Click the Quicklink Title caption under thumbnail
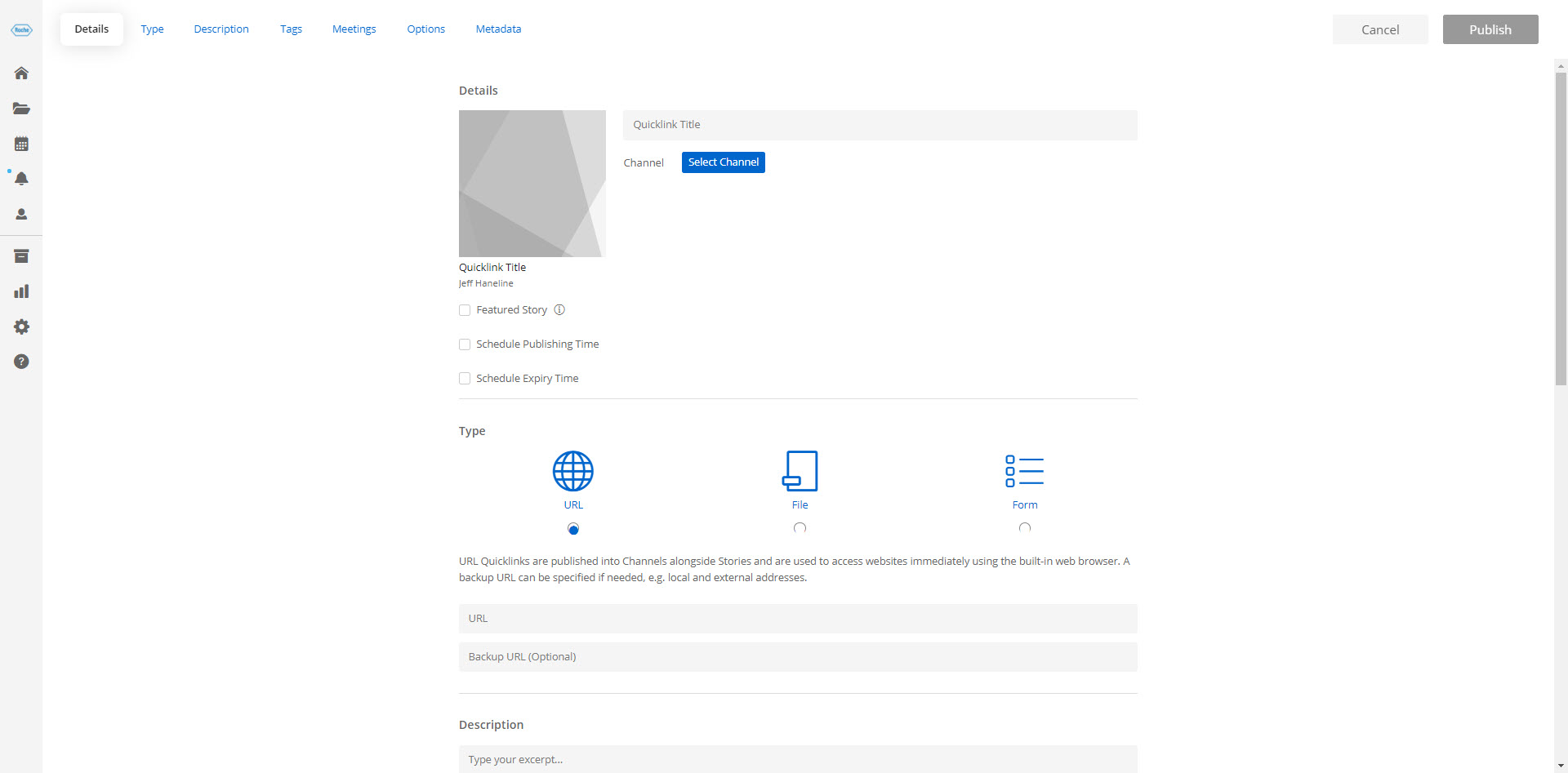Screen dimensions: 1568x773 pos(492,268)
